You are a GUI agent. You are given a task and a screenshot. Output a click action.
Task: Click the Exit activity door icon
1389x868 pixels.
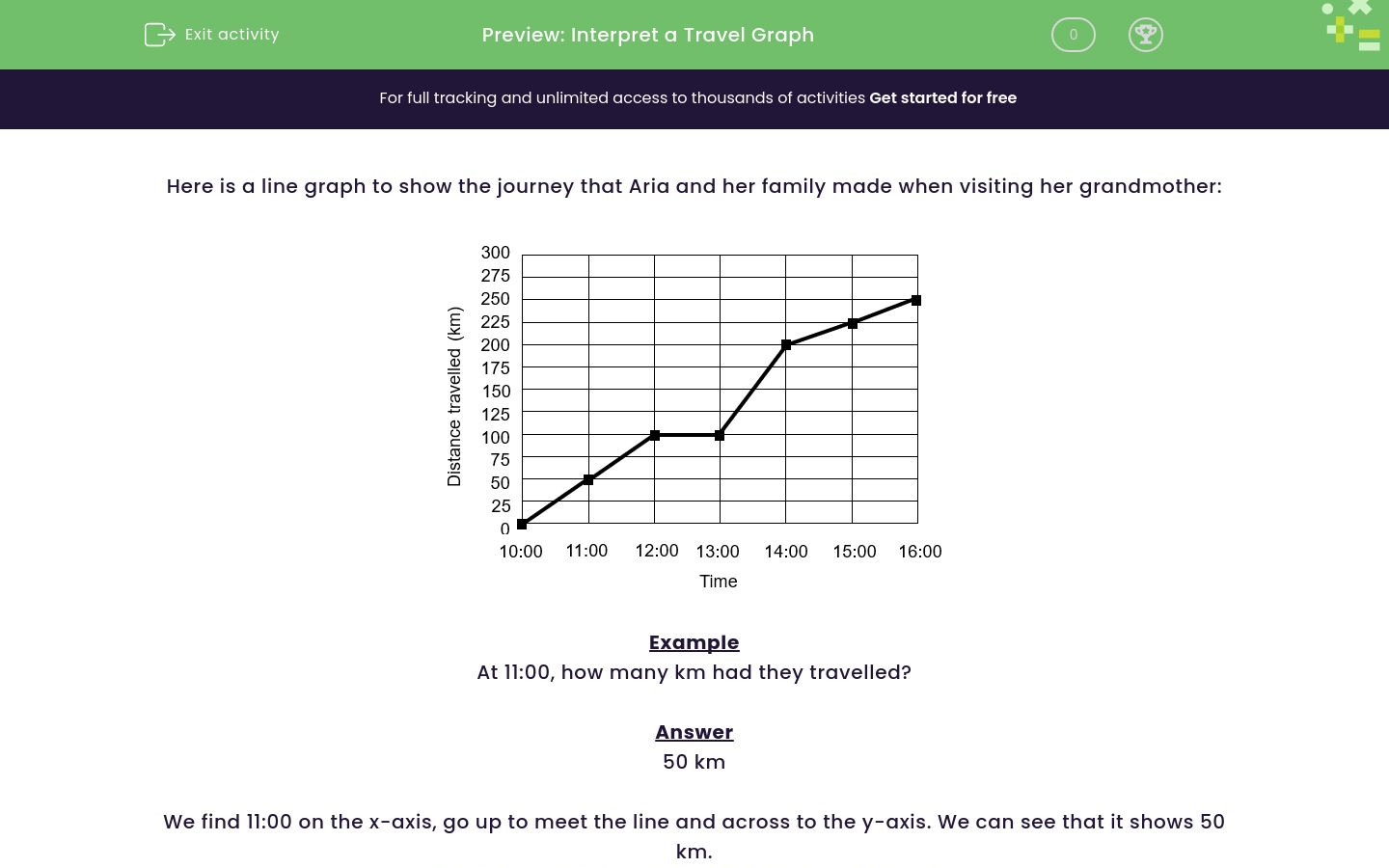pos(159,34)
